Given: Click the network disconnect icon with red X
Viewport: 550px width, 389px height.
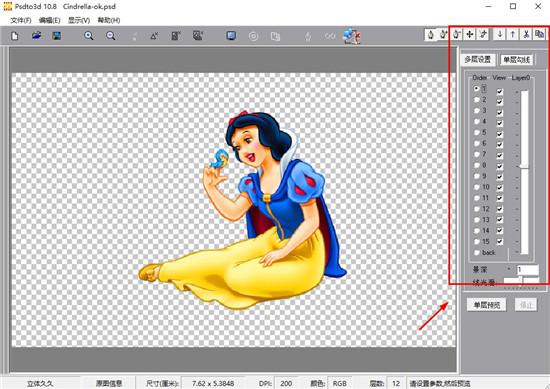Looking at the screenshot, I should [352, 36].
